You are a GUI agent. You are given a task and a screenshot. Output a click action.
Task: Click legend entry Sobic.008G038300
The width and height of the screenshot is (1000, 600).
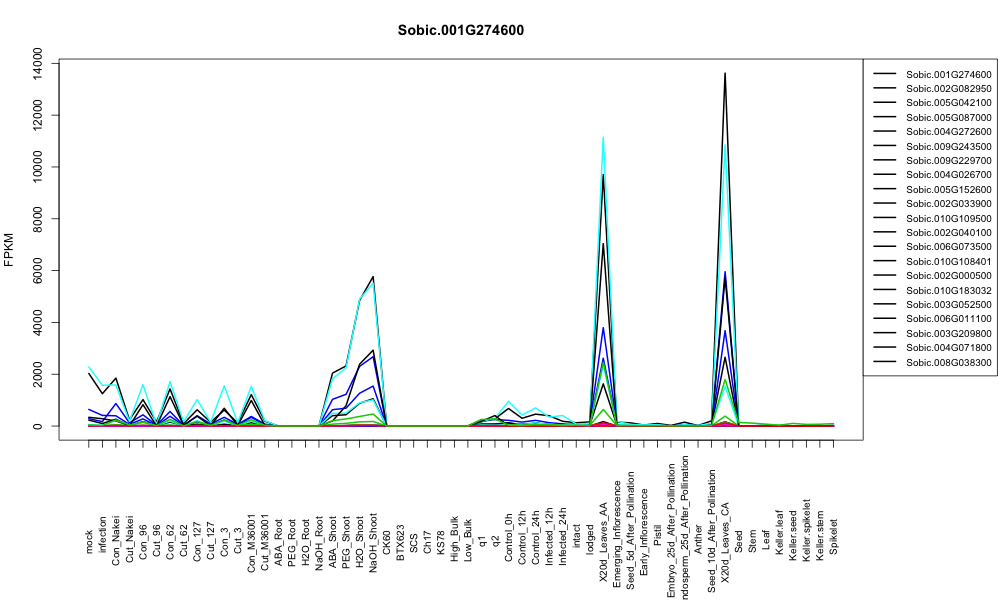point(948,363)
